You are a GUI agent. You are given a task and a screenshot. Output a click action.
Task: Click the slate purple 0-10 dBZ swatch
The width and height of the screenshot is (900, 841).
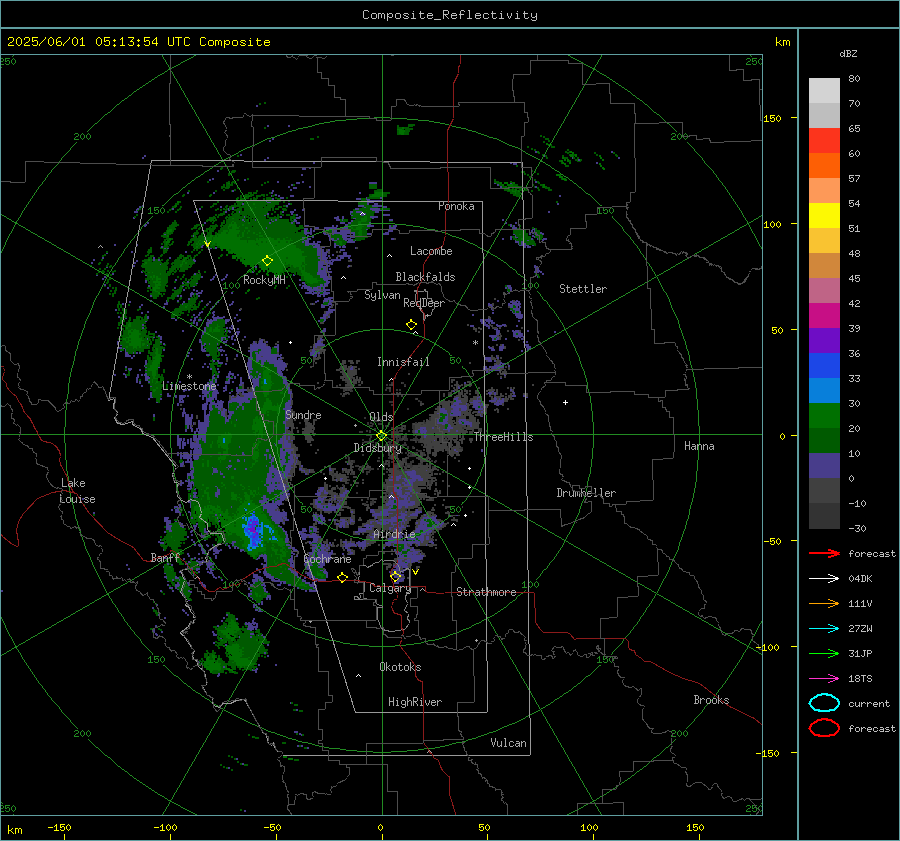[824, 466]
